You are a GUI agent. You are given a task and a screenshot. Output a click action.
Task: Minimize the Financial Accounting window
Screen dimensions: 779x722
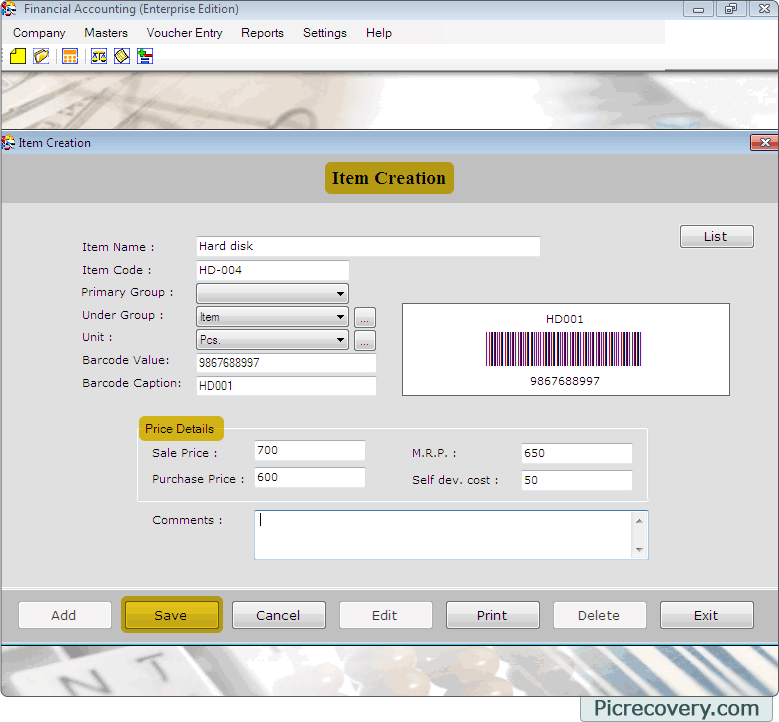pos(698,9)
